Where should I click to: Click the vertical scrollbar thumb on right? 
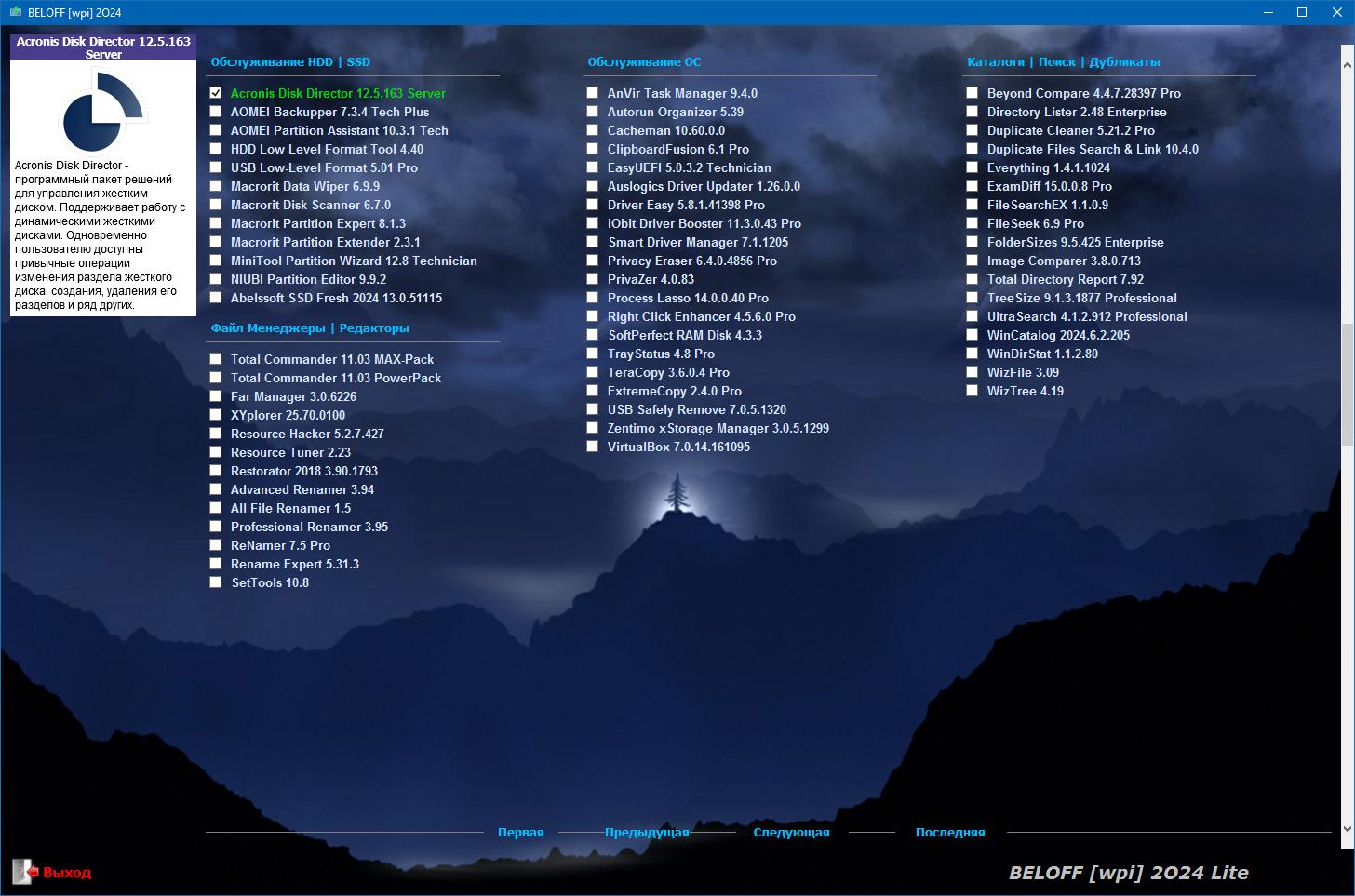[x=1347, y=372]
